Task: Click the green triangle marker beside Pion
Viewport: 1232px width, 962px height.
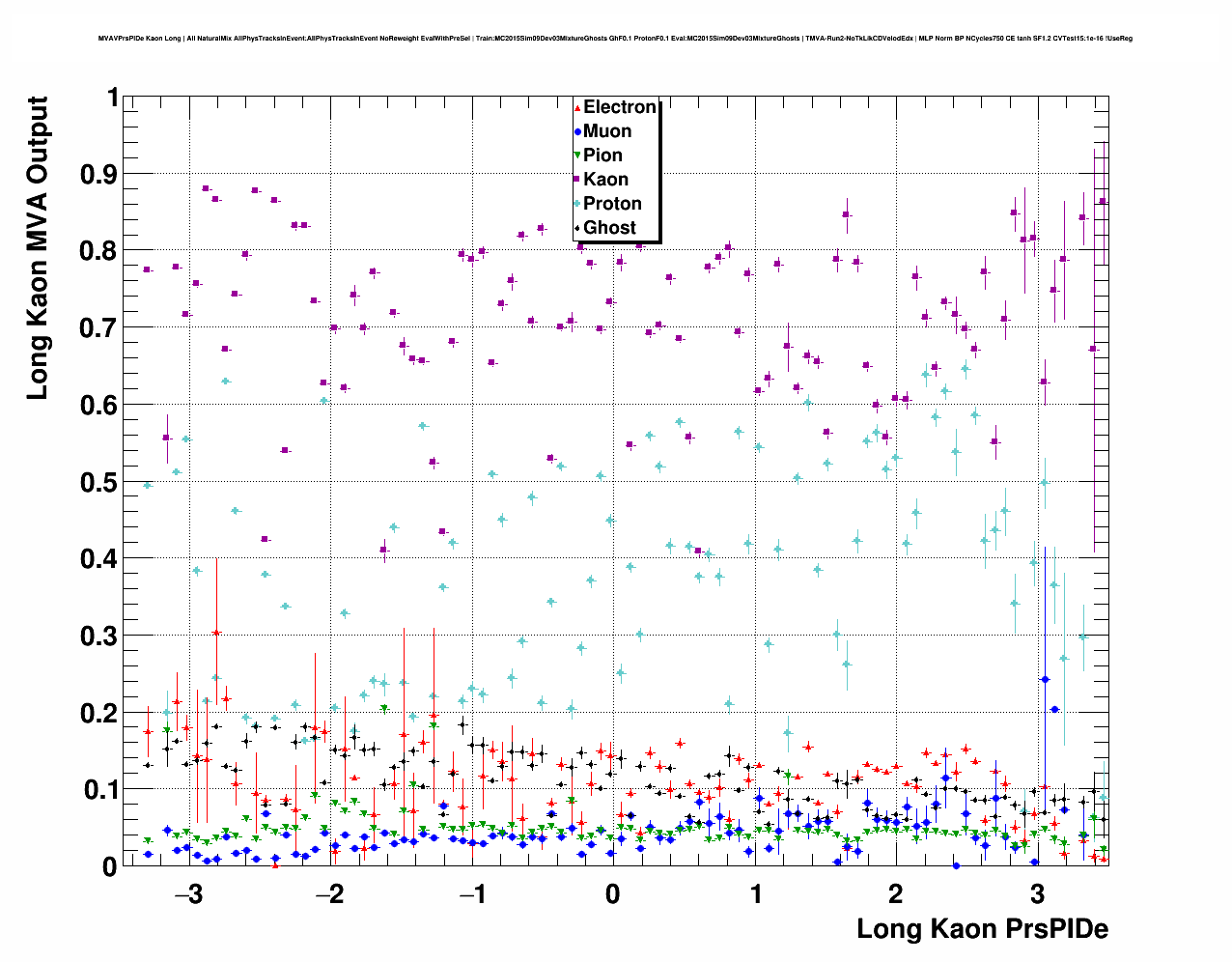Action: (577, 156)
